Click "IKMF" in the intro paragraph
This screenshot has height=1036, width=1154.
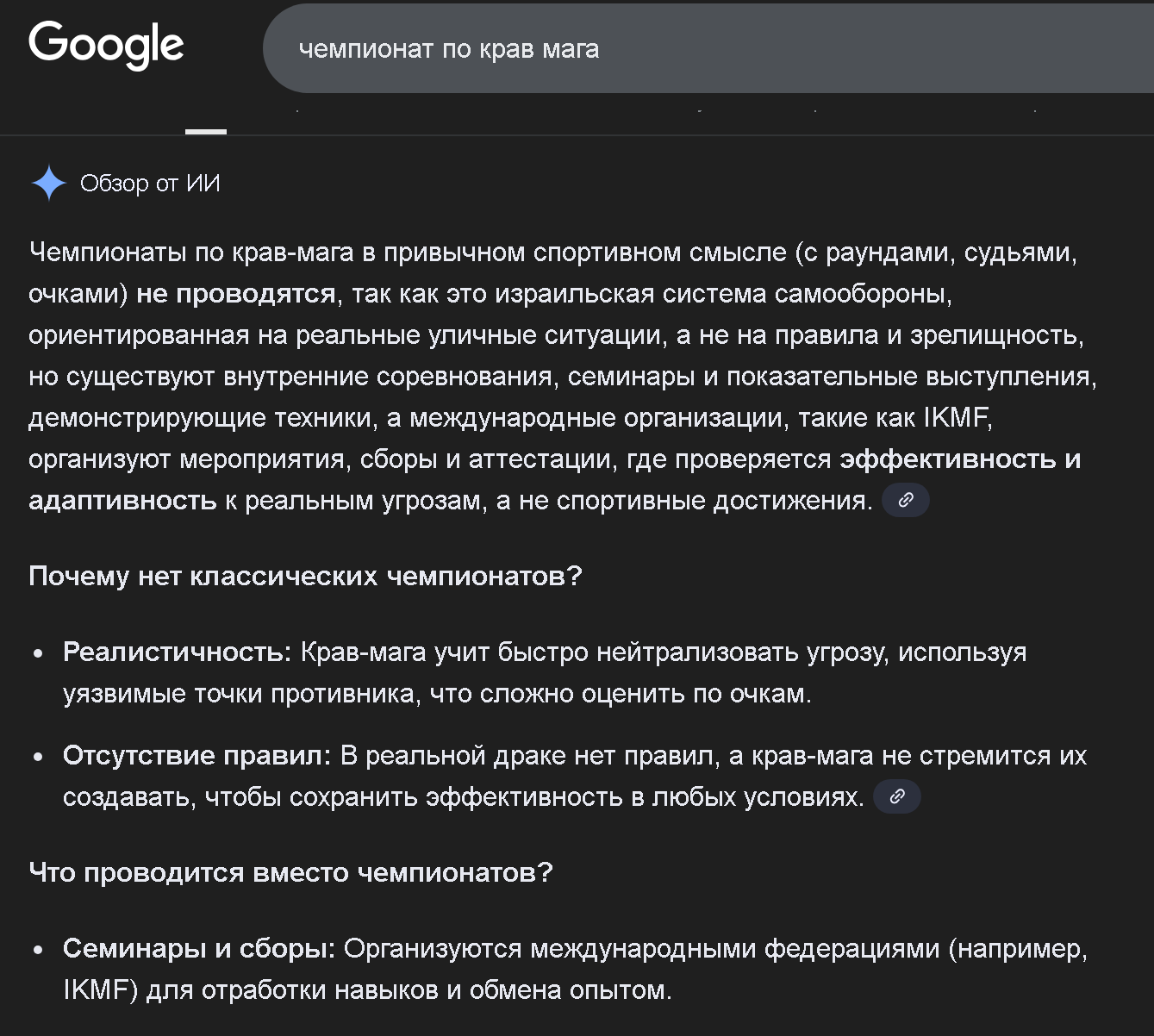coord(957,418)
